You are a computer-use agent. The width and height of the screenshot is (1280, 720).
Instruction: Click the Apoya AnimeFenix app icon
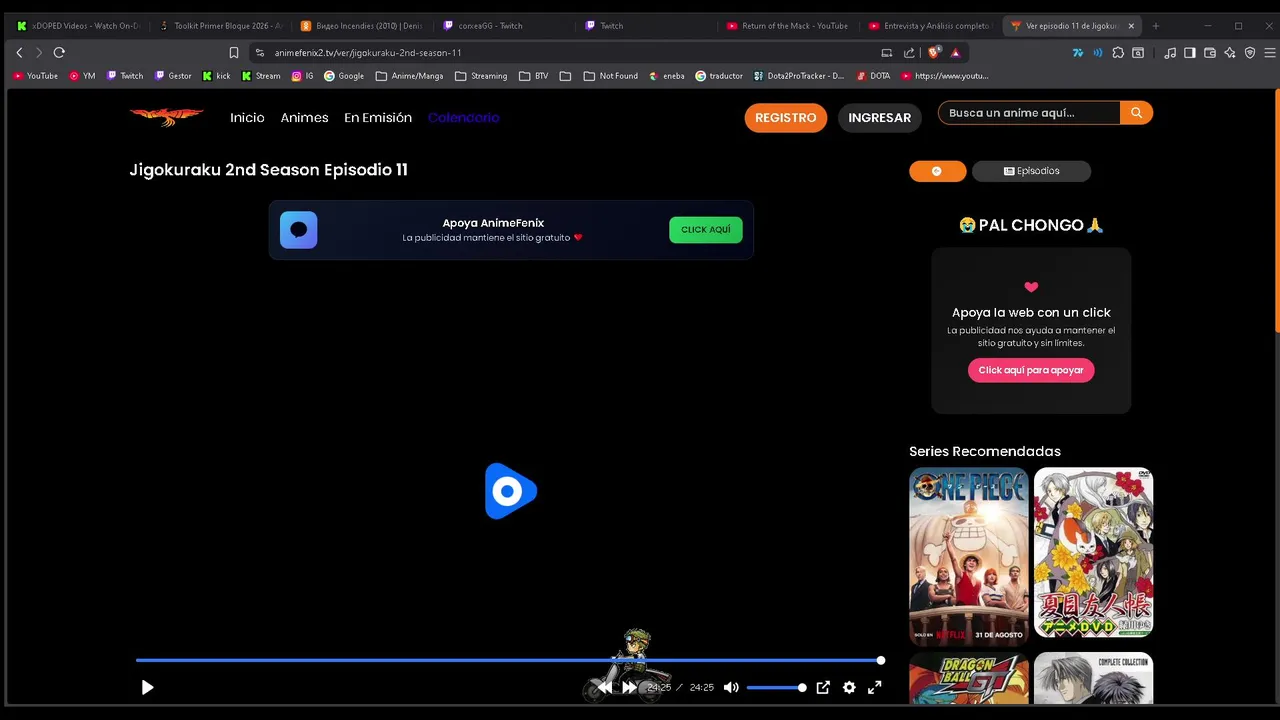[298, 230]
